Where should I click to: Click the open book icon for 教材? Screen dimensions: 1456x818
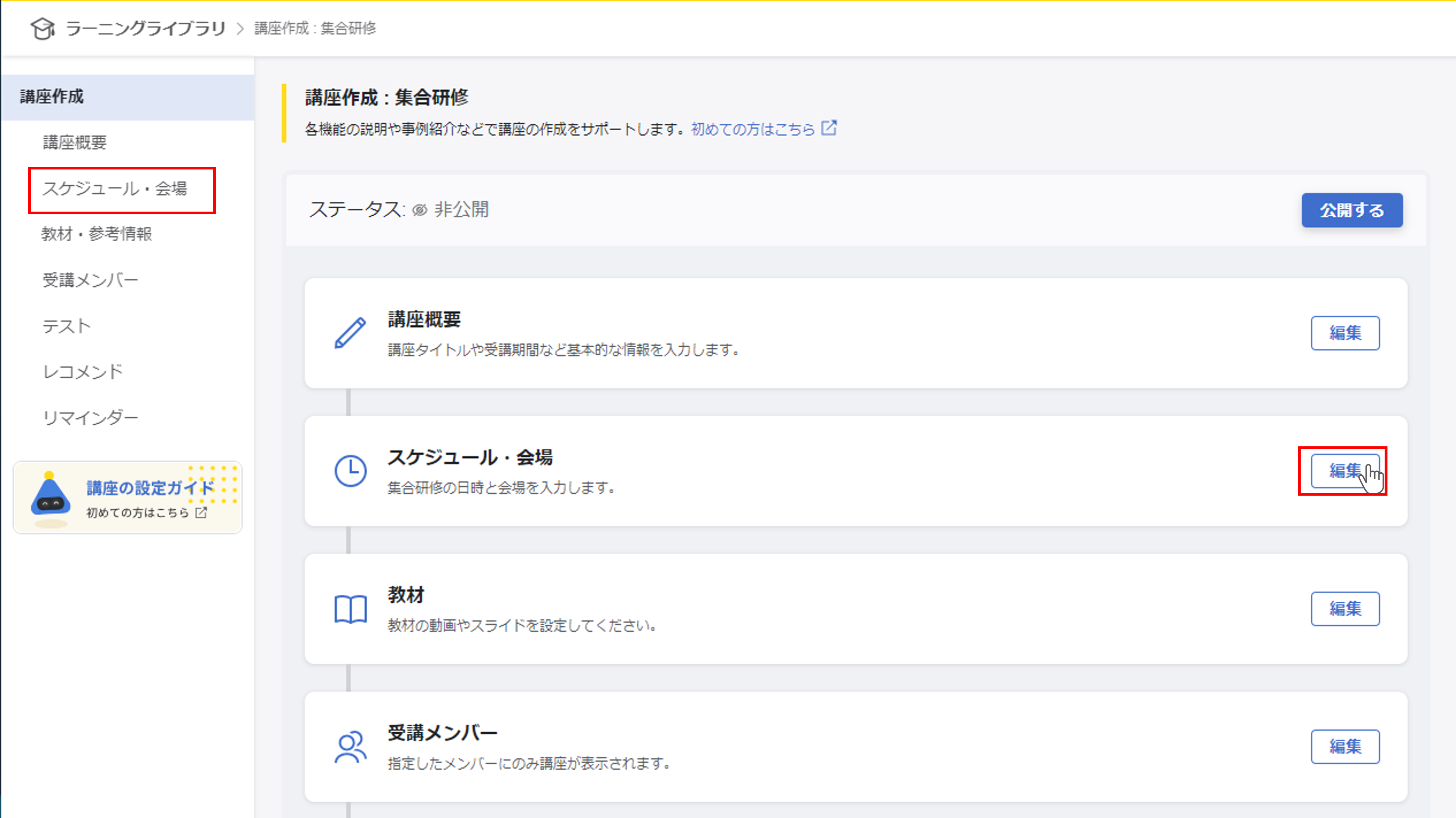coord(350,609)
